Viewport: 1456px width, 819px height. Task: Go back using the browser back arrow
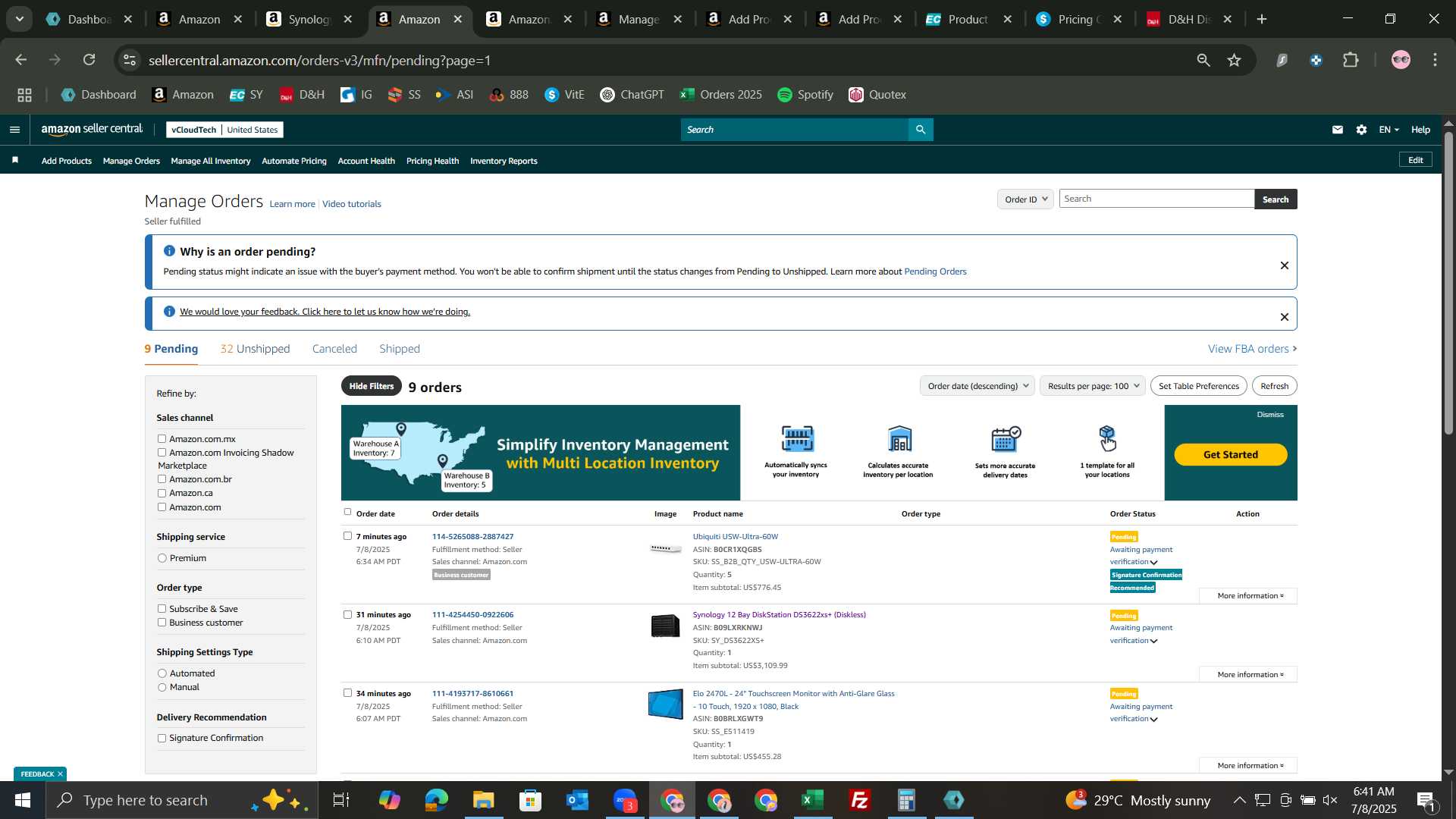(x=21, y=60)
